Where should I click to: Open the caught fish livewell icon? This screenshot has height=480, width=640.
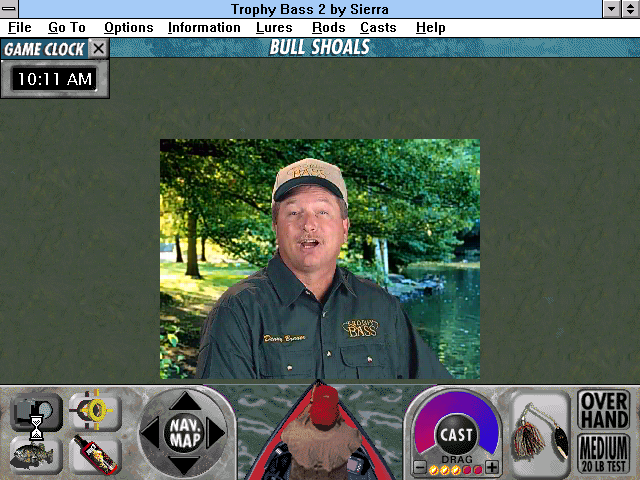[36, 456]
